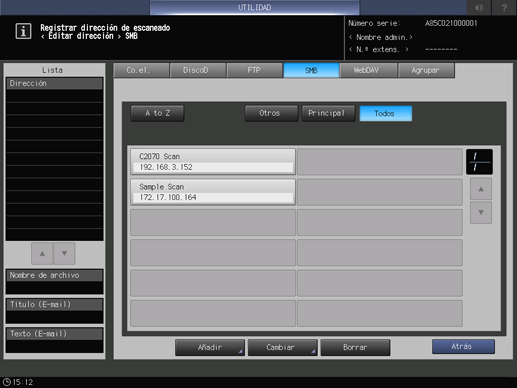Show the Otros address filter
This screenshot has width=517, height=388.
tap(271, 113)
